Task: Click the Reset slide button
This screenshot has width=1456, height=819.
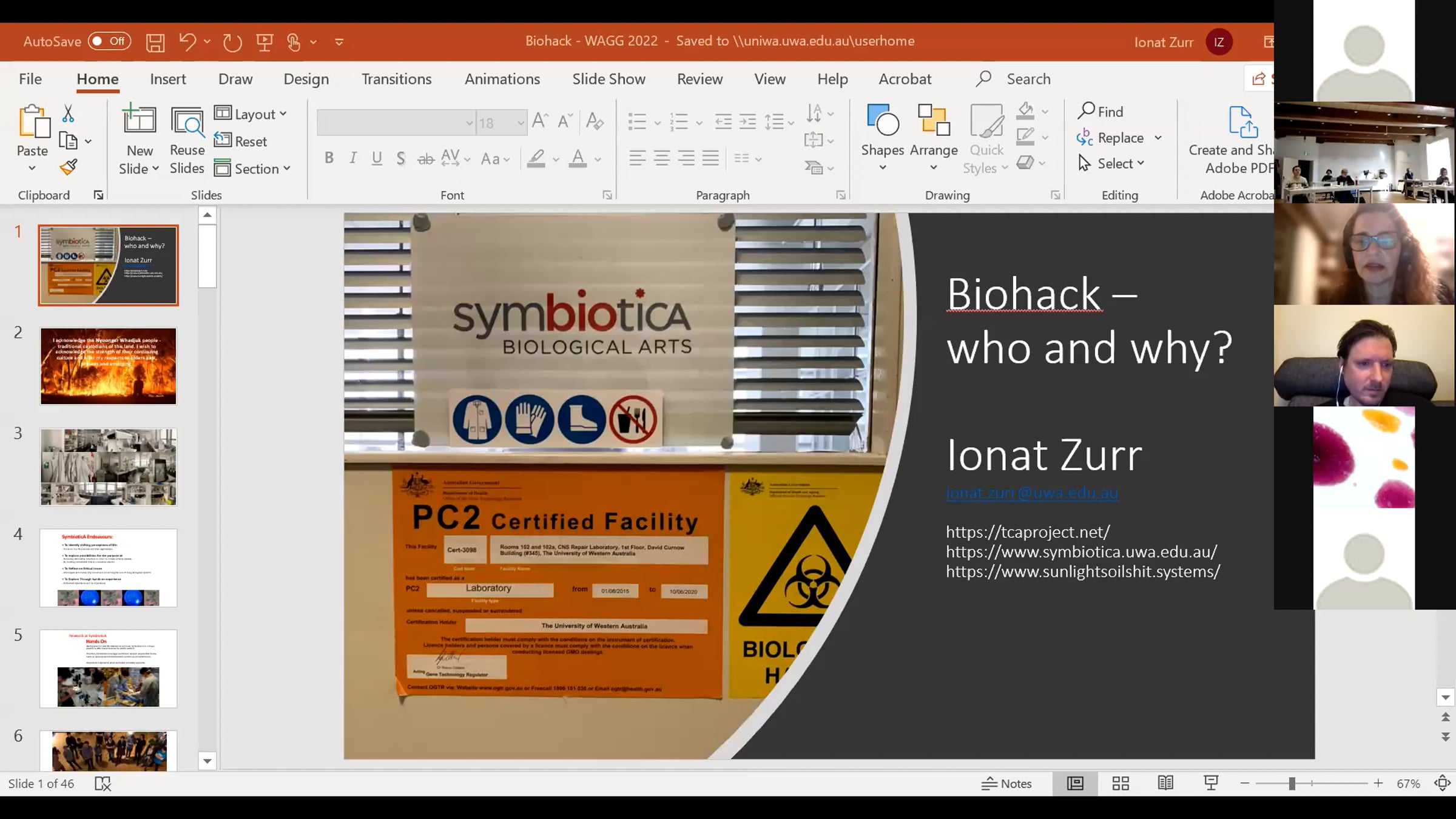Action: pos(241,141)
